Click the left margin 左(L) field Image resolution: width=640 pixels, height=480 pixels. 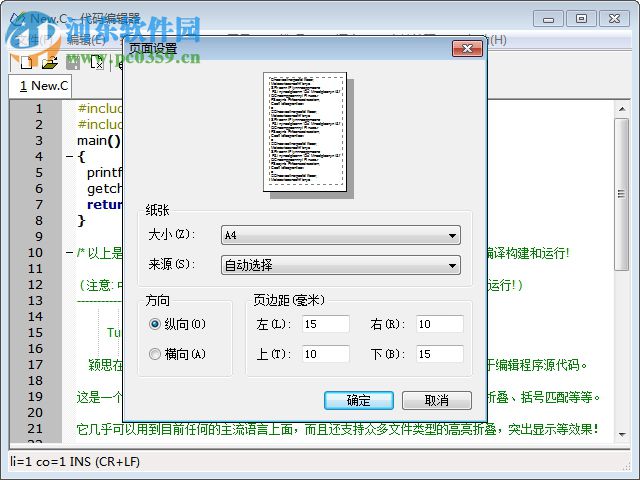coord(326,324)
